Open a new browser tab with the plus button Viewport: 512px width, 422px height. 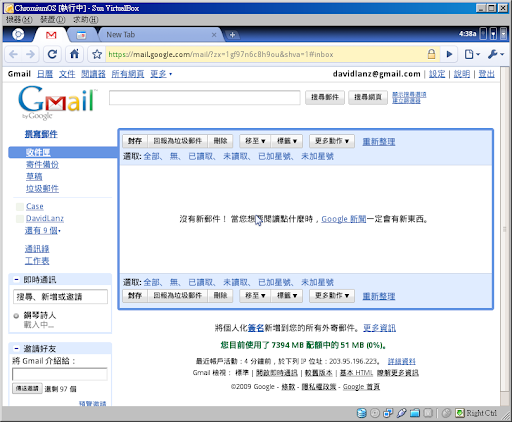pos(232,35)
